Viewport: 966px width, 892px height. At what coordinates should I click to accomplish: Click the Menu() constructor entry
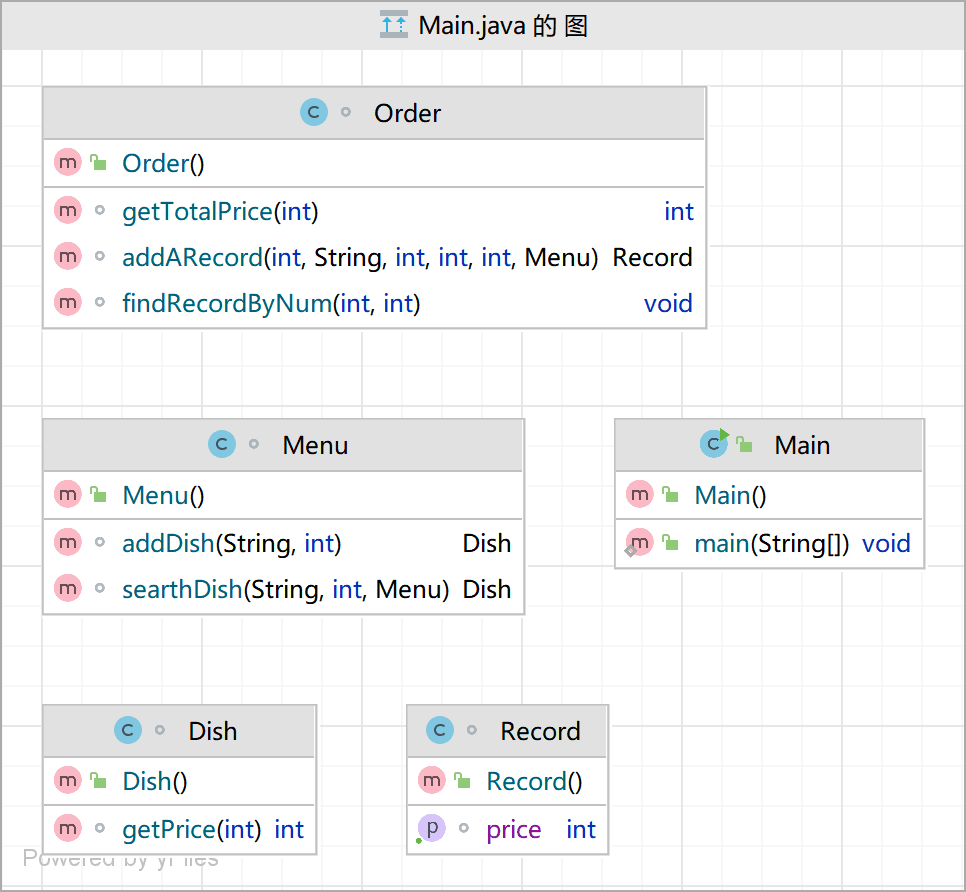pos(163,496)
